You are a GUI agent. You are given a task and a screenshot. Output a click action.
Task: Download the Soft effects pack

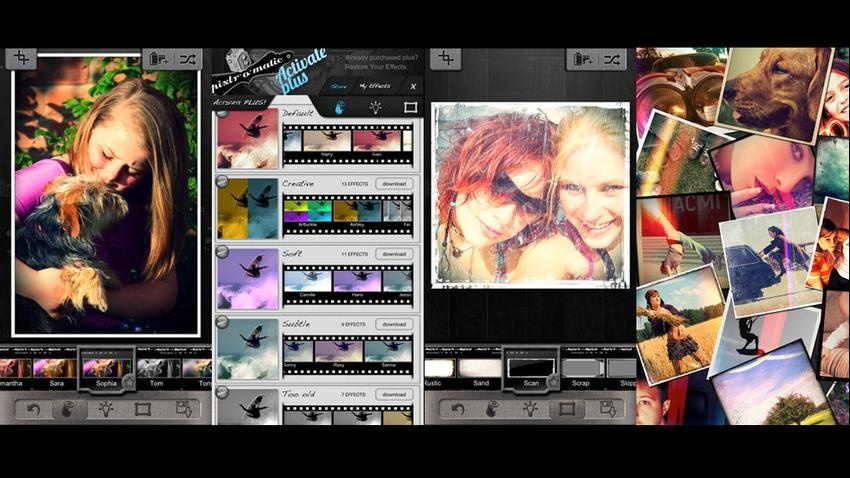pos(394,254)
